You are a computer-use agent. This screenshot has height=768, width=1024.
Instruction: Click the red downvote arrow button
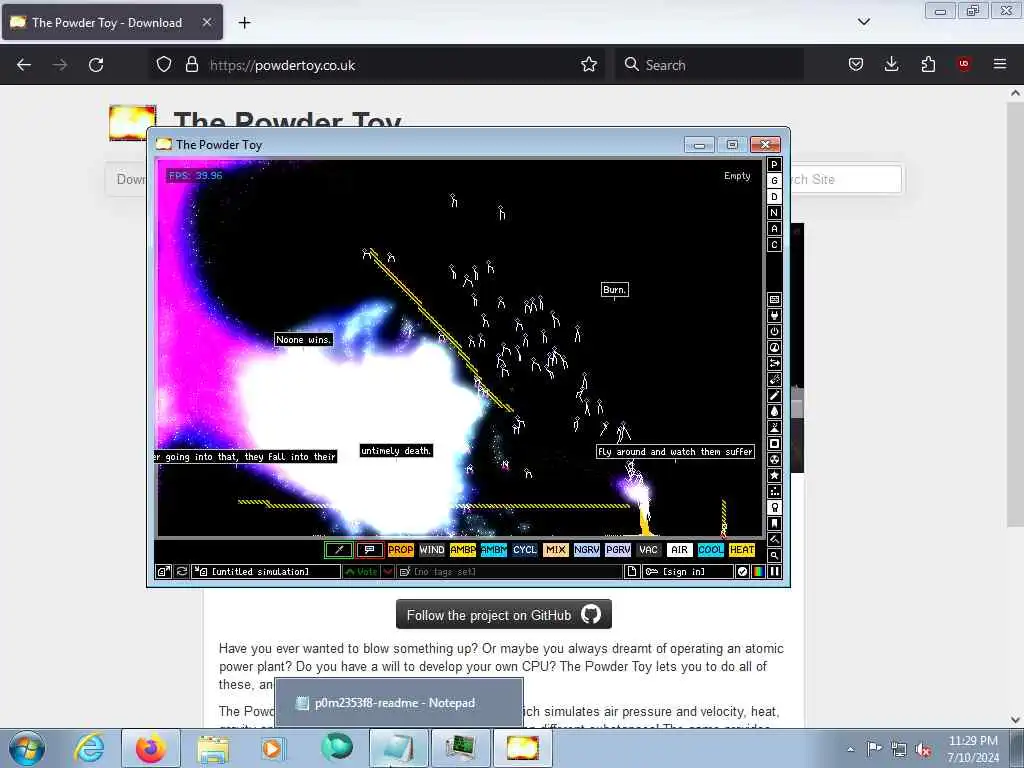click(x=388, y=571)
